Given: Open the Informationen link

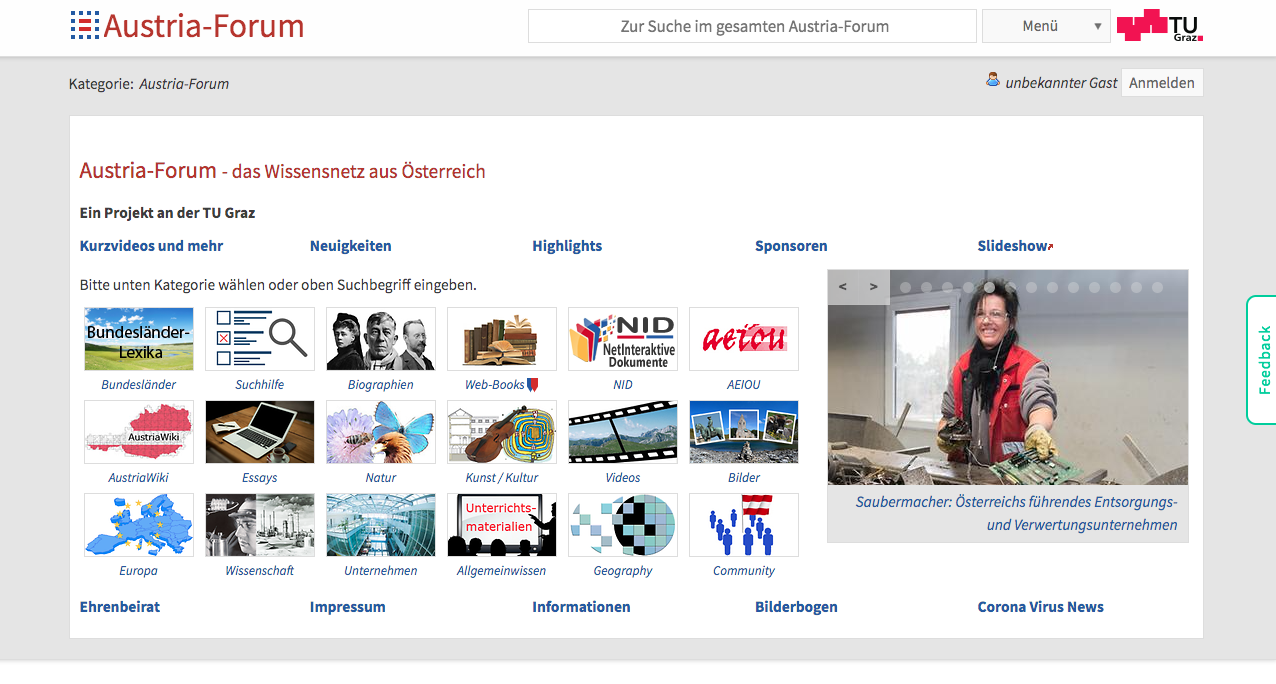Looking at the screenshot, I should click(x=581, y=607).
